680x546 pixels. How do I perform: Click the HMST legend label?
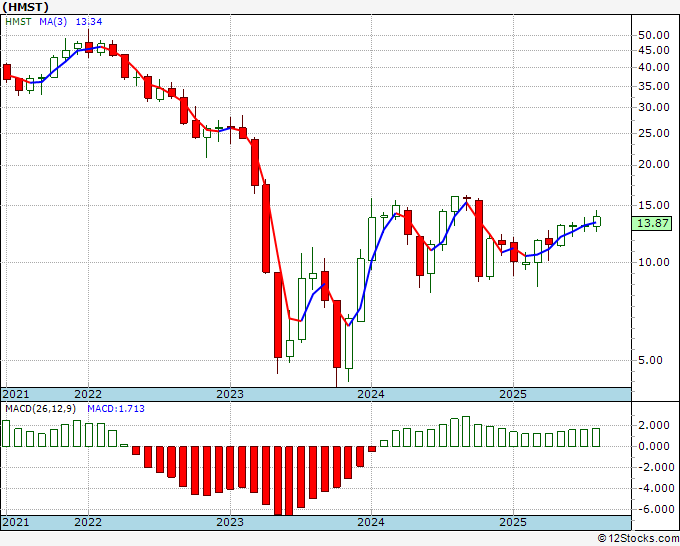click(18, 21)
